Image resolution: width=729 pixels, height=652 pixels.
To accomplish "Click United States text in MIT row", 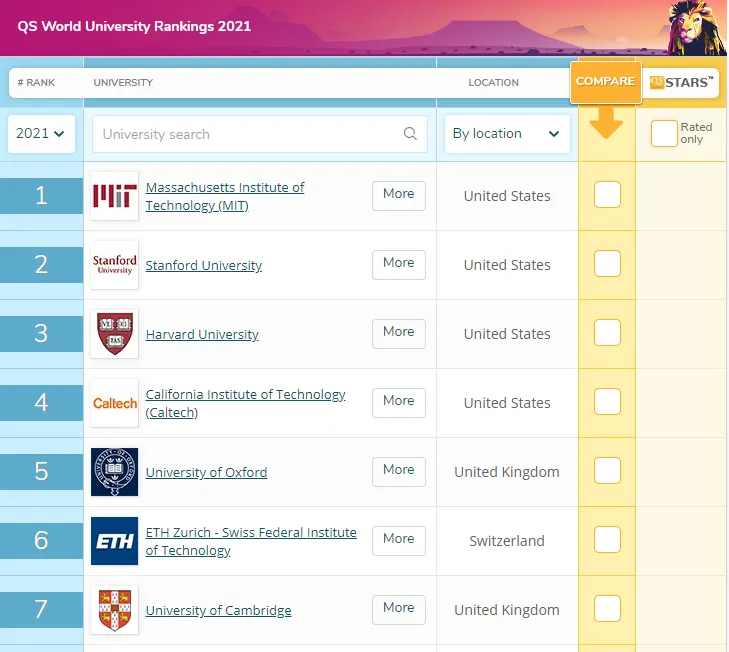I will pos(507,196).
